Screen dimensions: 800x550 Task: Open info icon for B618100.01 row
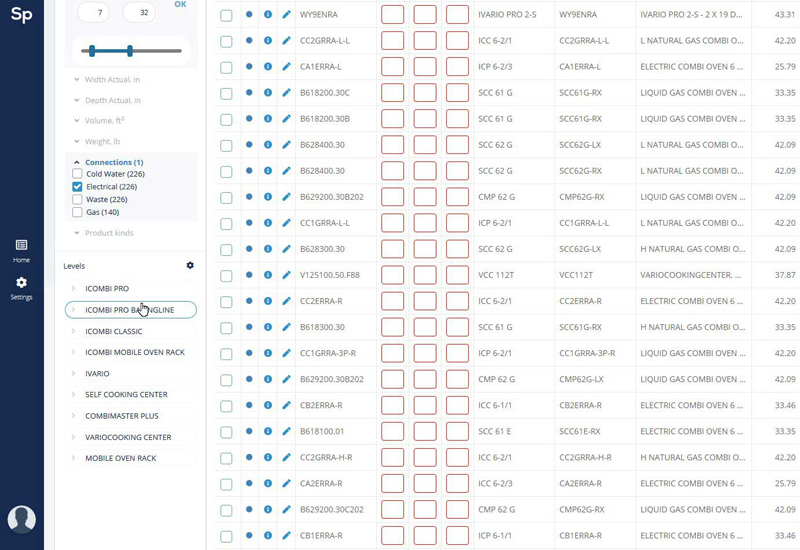point(267,431)
